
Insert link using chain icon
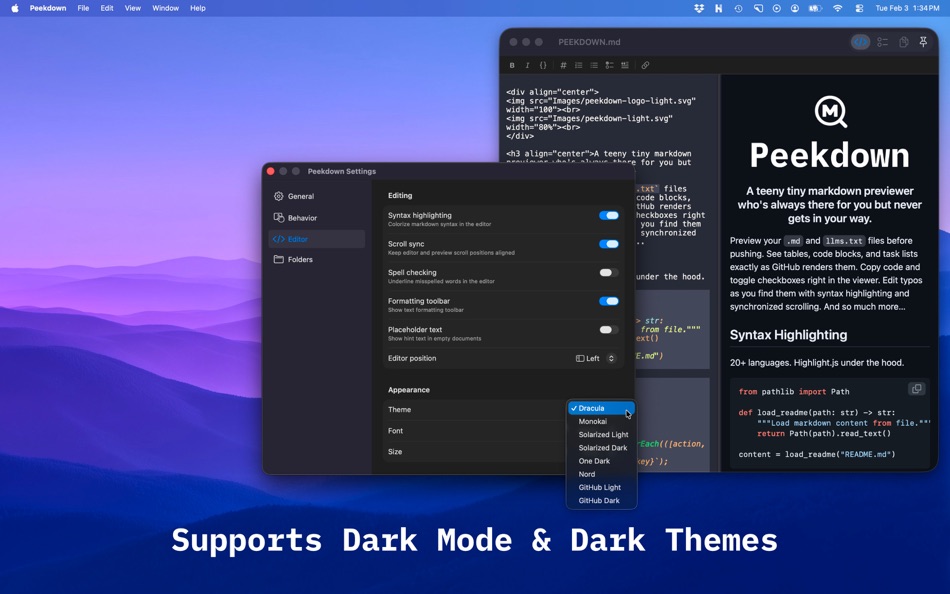[645, 65]
